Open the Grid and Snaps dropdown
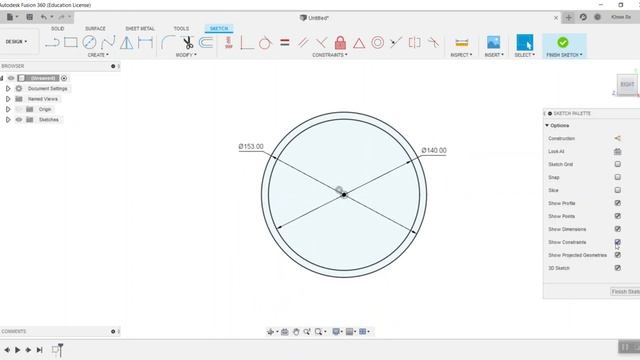 pyautogui.click(x=350, y=332)
